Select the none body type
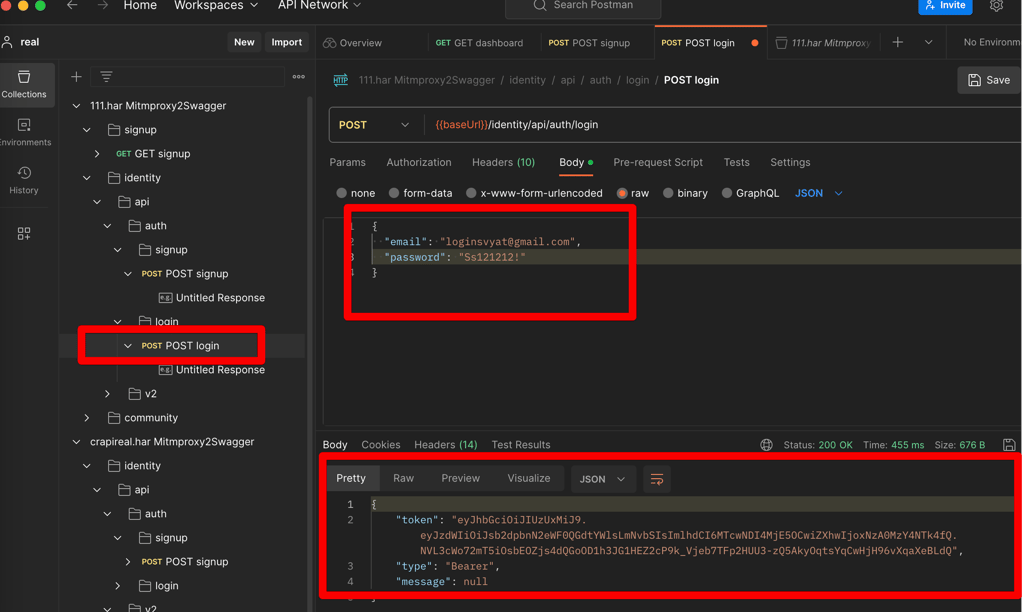This screenshot has height=612, width=1024. [342, 193]
